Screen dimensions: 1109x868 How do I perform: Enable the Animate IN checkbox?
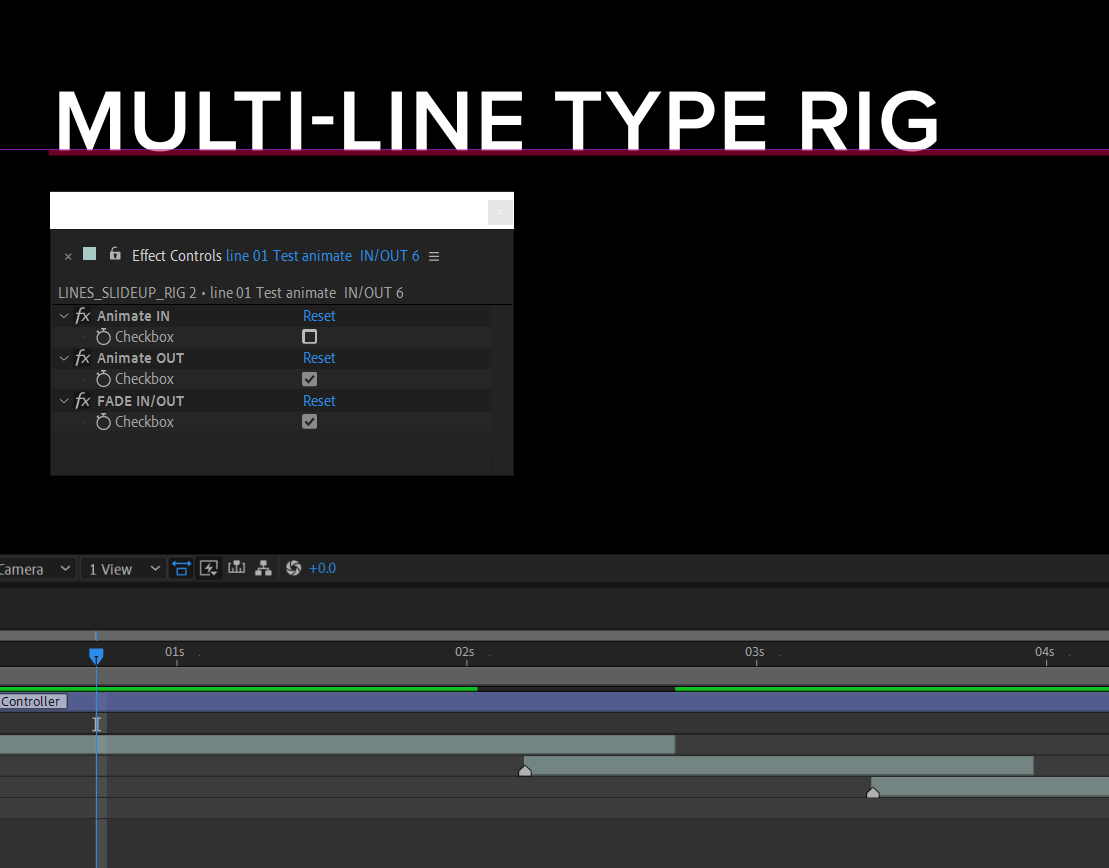click(309, 337)
